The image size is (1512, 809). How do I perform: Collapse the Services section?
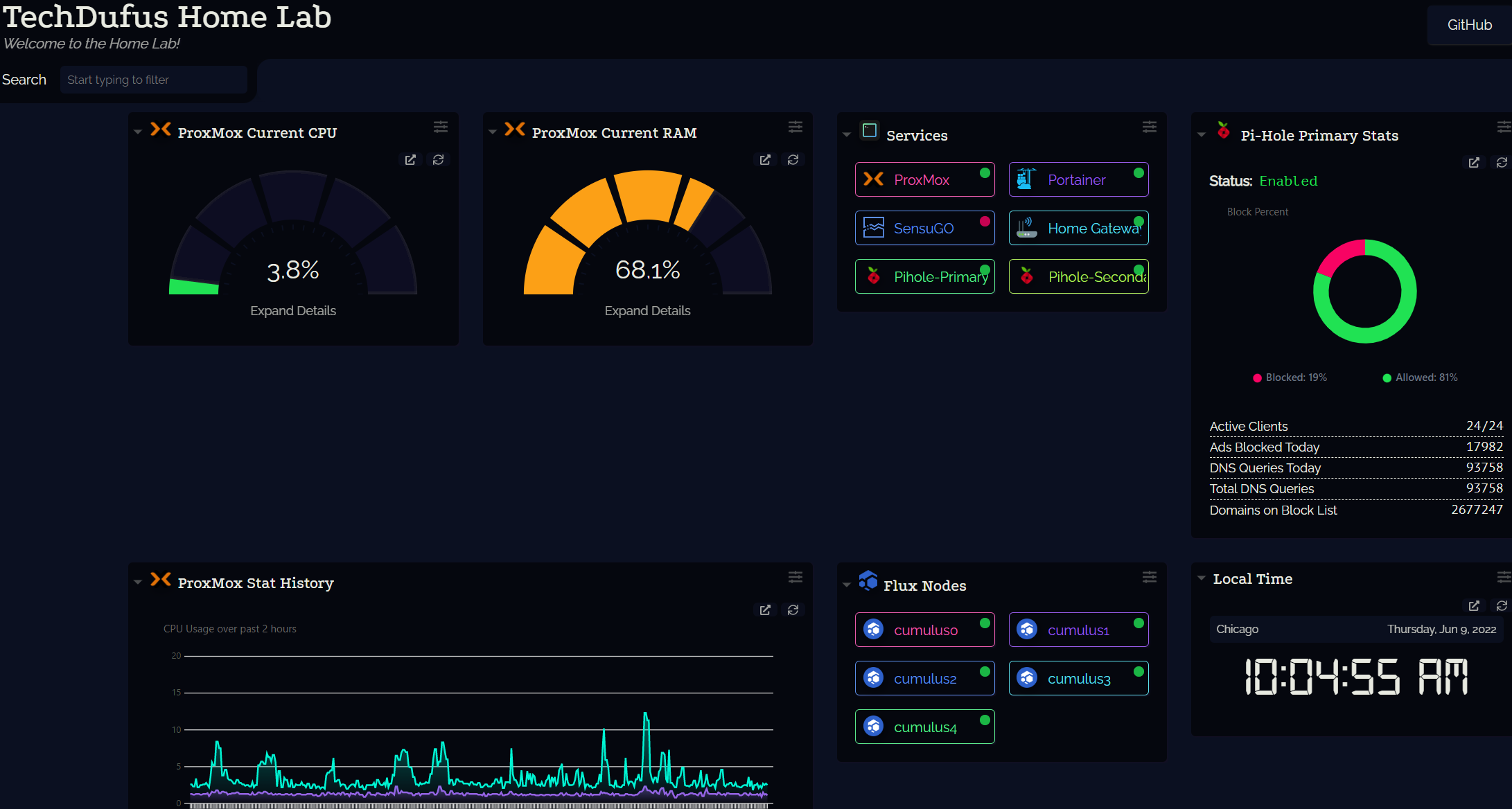pyautogui.click(x=846, y=134)
